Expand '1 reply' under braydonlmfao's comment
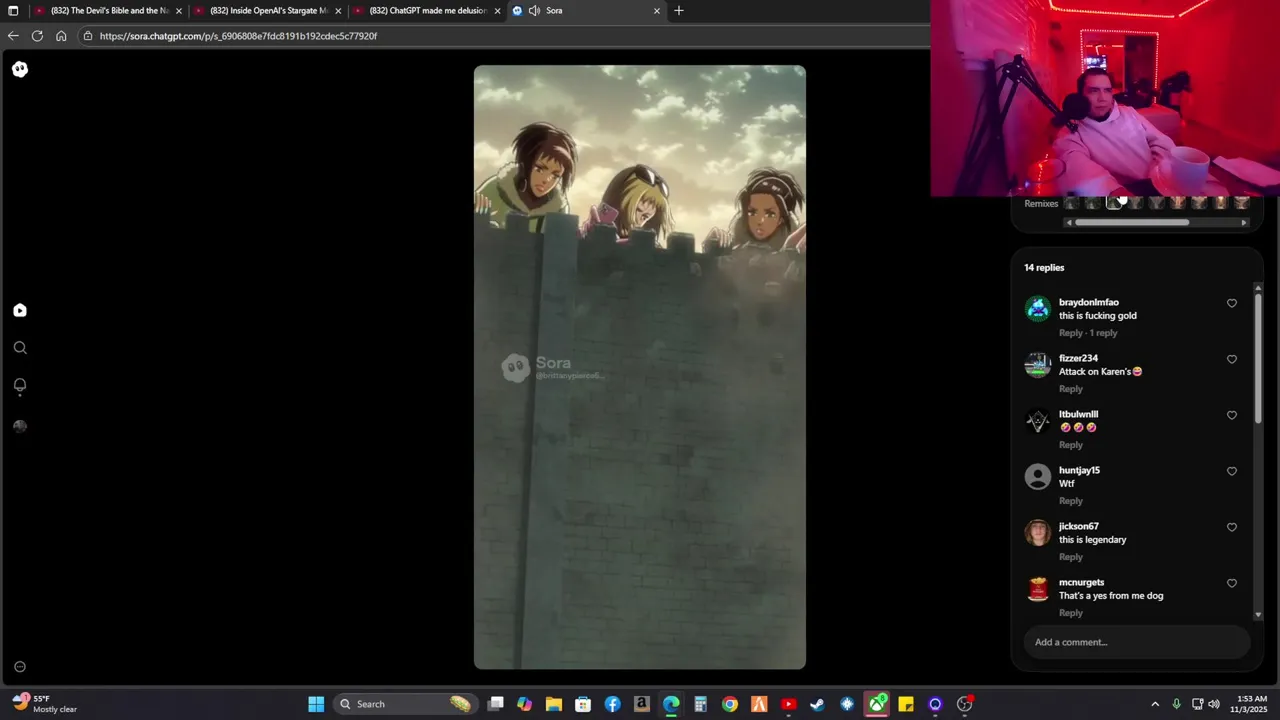Image resolution: width=1280 pixels, height=720 pixels. tap(1104, 333)
